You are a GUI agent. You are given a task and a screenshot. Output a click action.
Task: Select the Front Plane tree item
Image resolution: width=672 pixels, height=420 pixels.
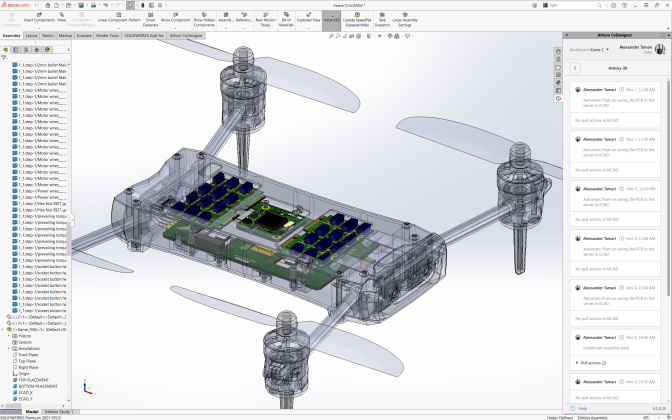click(28, 354)
